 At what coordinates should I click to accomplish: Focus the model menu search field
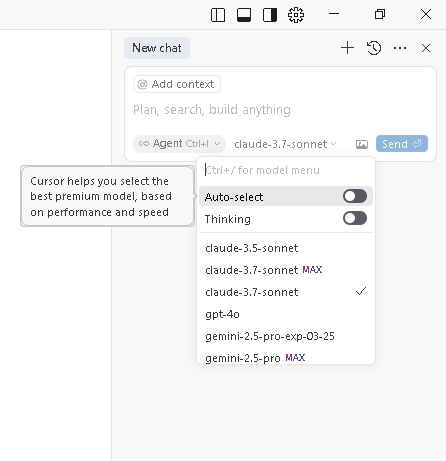coord(286,170)
